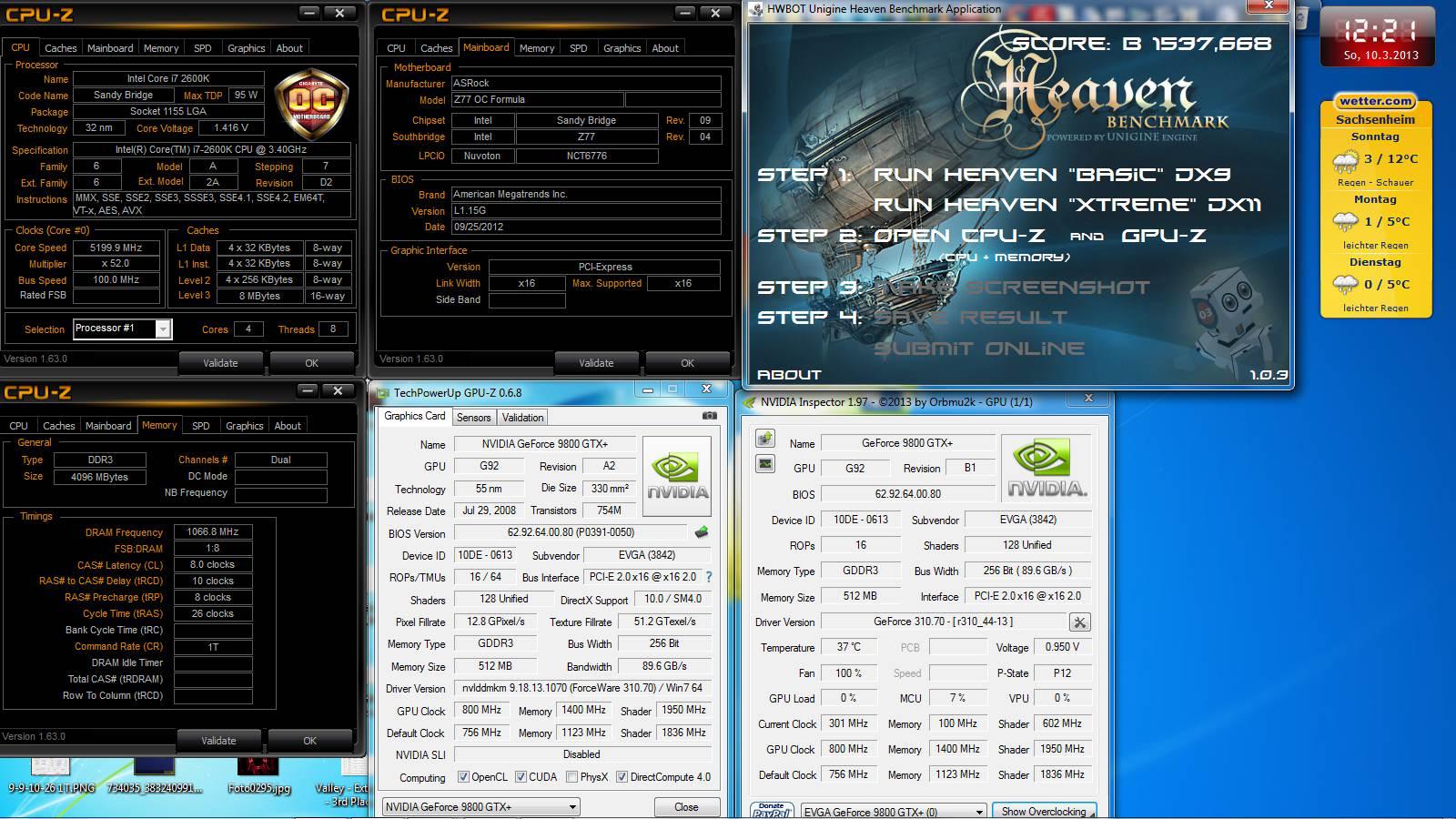Screen dimensions: 1456x819
Task: Open About tab in CPU-Z Memory window
Action: click(288, 426)
